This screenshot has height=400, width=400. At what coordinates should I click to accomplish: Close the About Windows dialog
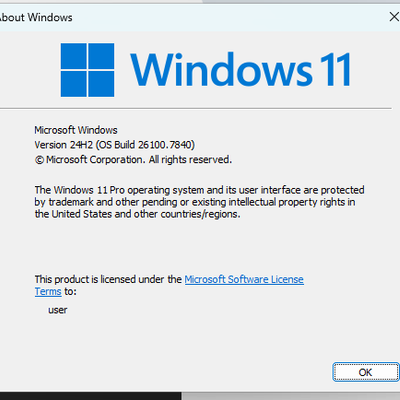394,17
